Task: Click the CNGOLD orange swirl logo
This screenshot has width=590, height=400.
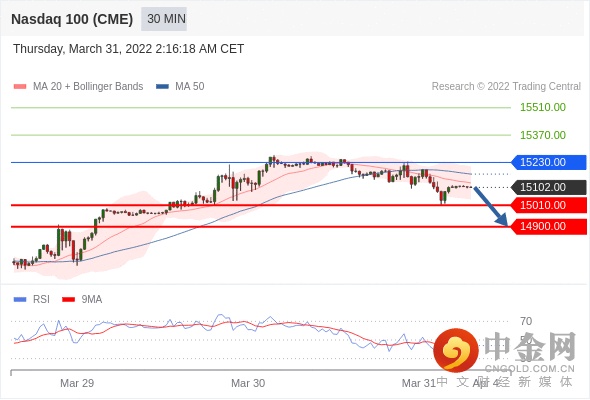Action: click(x=456, y=350)
